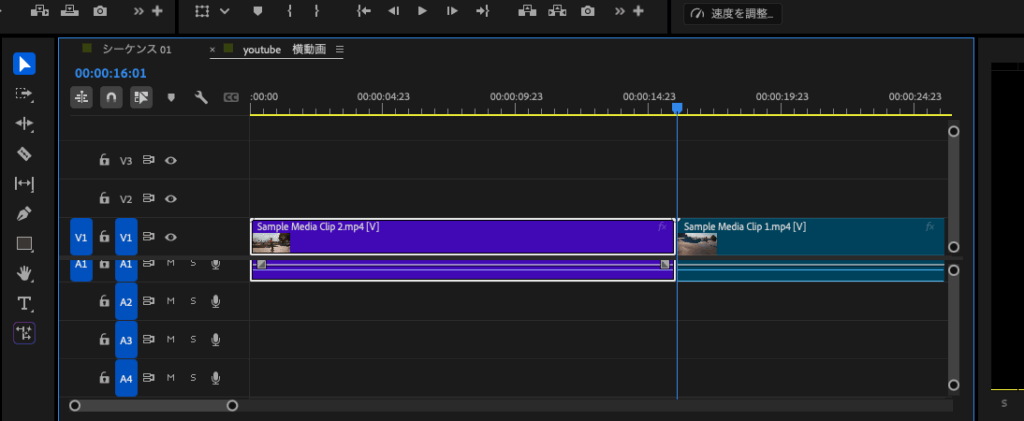Open source monitor button editor plus icon
The height and width of the screenshot is (421, 1024).
tap(157, 11)
